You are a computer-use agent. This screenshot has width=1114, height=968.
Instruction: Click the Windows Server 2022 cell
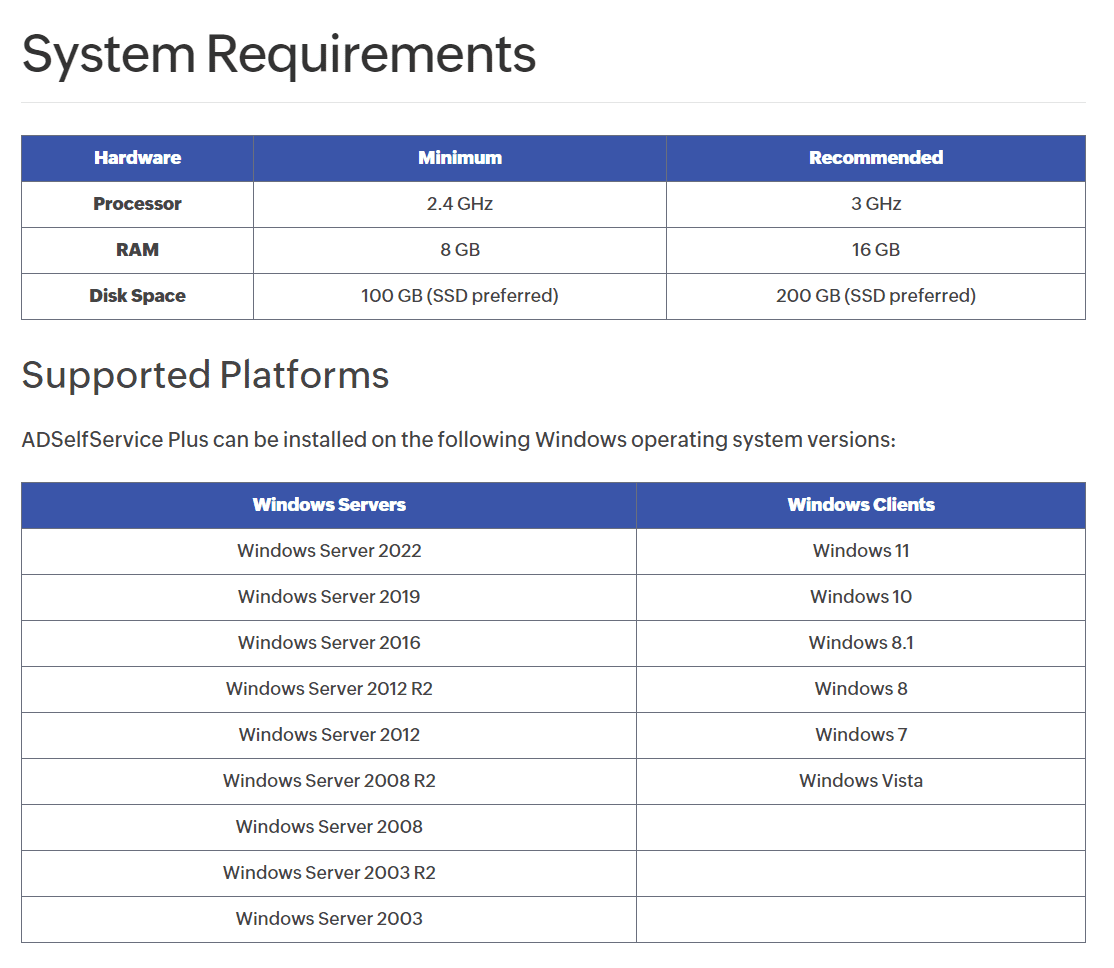click(x=329, y=551)
